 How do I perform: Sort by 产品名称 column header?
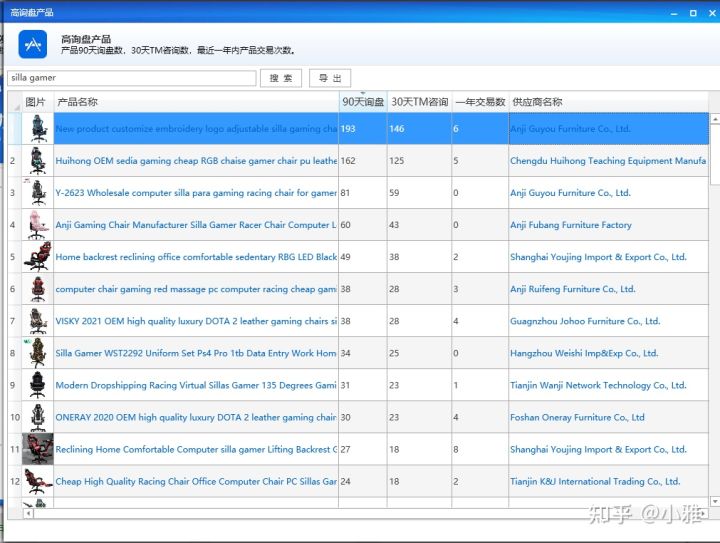[x=196, y=102]
